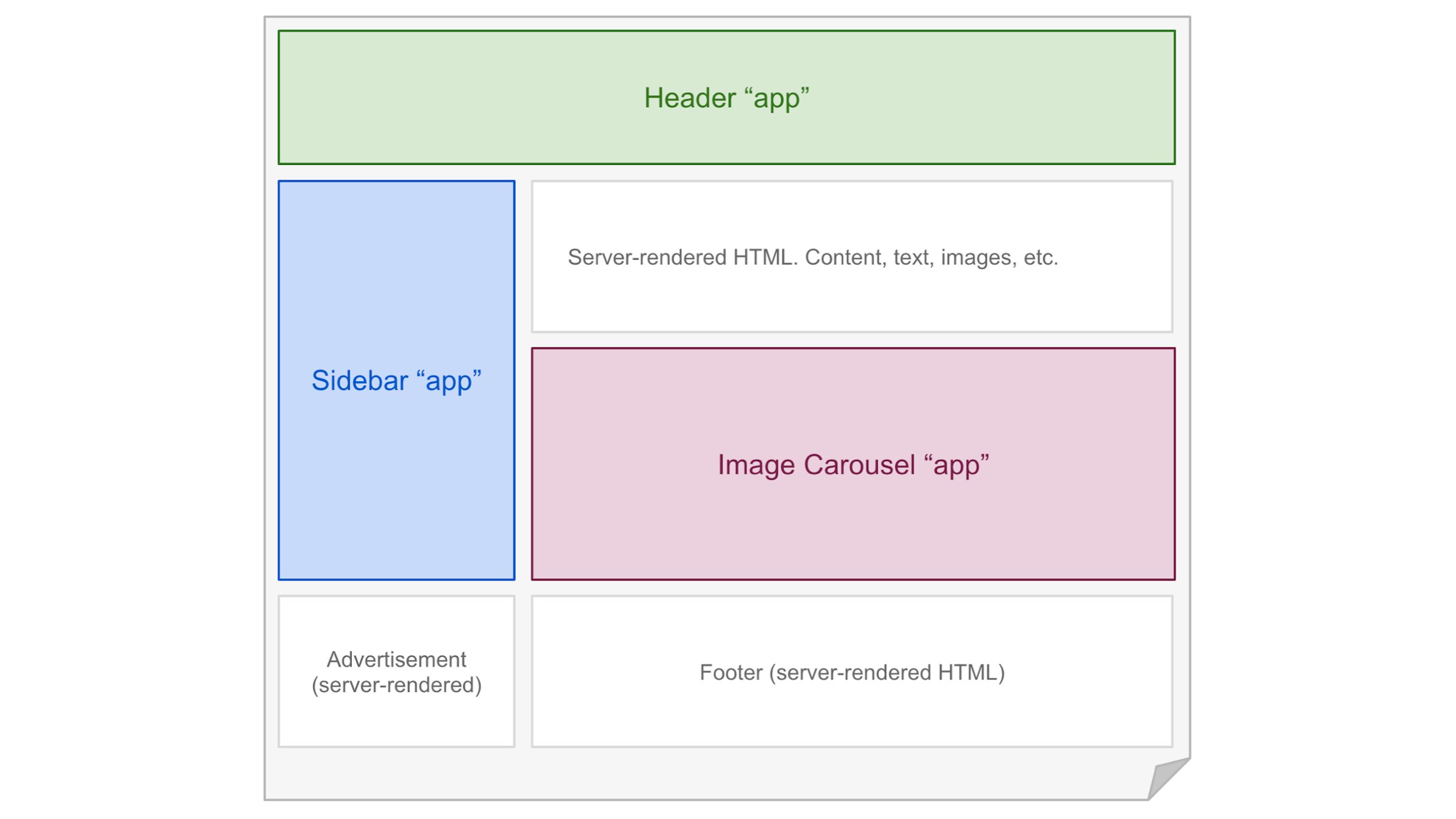Screen dimensions: 1456x819
Task: Select the Advertisement server-rendered box
Action: pos(397,672)
